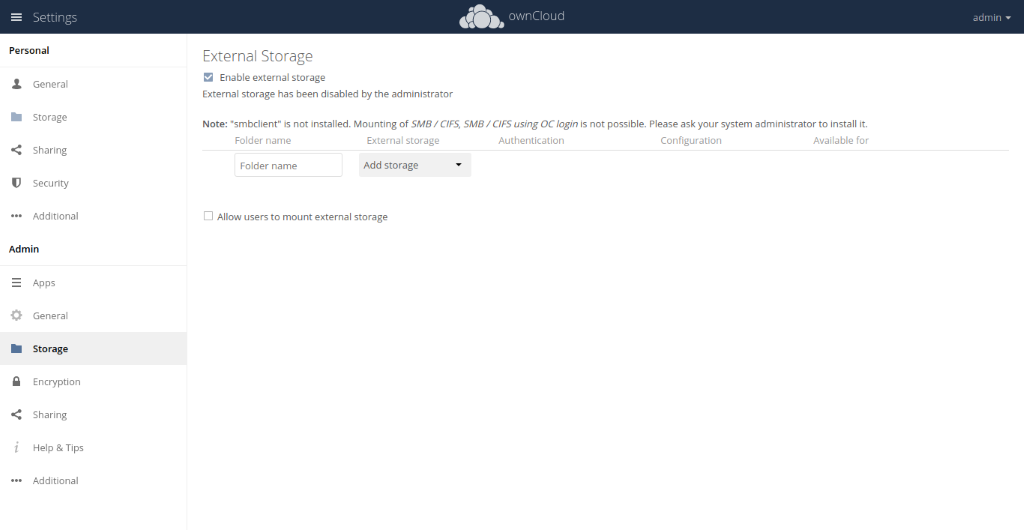Click the Admin General gear icon
The height and width of the screenshot is (530, 1024).
point(16,315)
